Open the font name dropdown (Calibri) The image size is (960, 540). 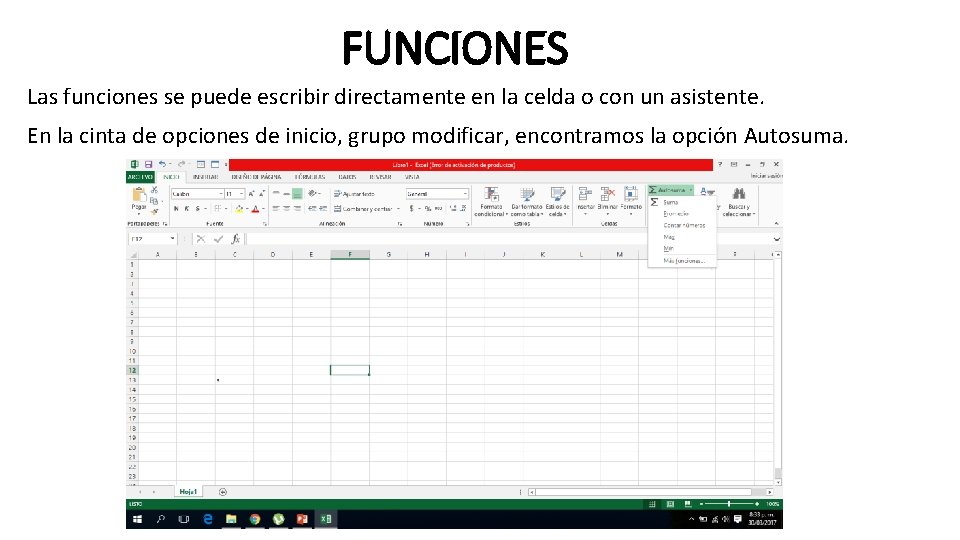pos(220,193)
